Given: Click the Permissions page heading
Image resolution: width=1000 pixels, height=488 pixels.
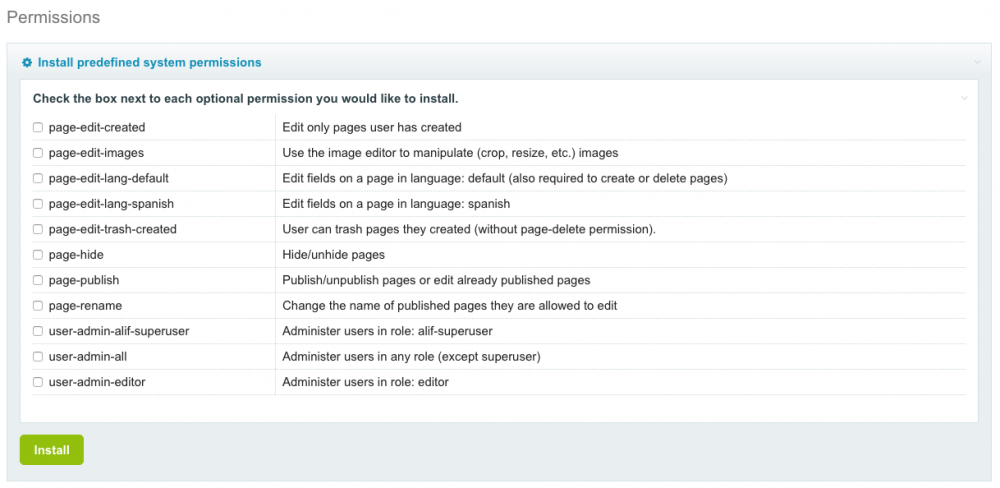Looking at the screenshot, I should (54, 17).
